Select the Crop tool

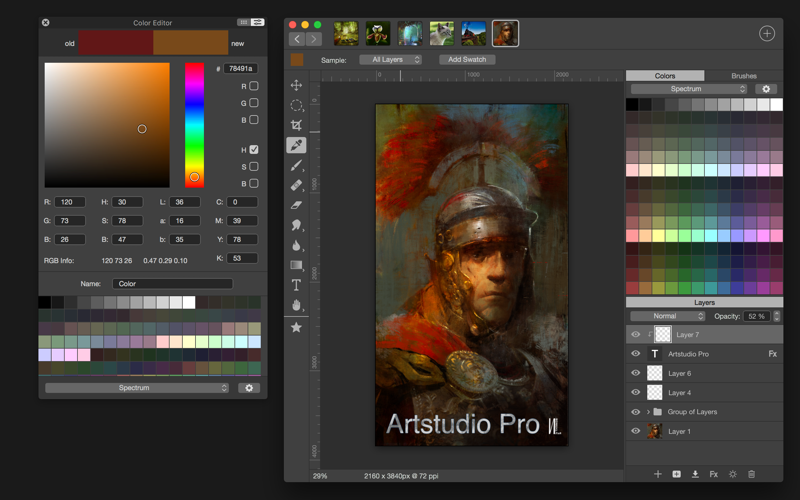[x=296, y=125]
